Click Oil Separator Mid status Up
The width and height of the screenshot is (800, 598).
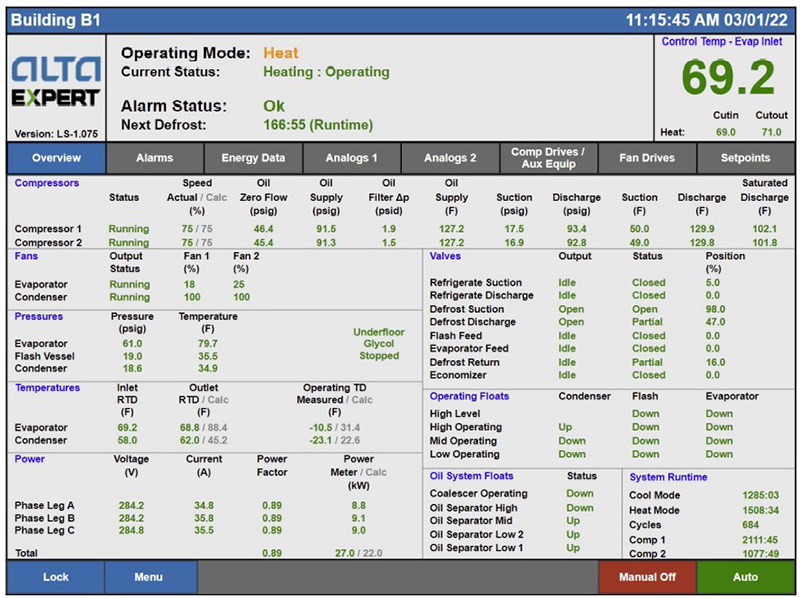(x=573, y=520)
